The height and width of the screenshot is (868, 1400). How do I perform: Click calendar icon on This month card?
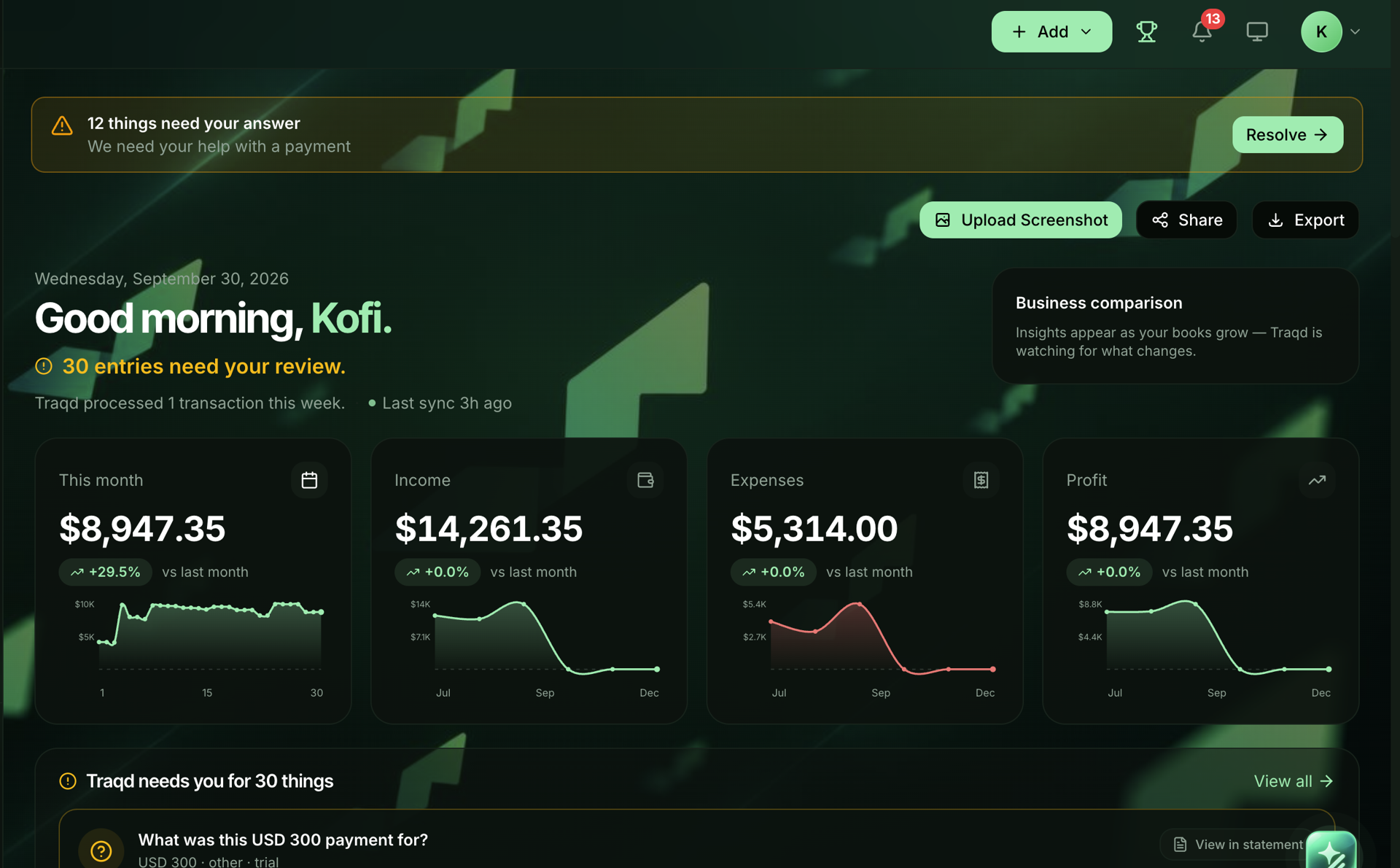pos(309,480)
